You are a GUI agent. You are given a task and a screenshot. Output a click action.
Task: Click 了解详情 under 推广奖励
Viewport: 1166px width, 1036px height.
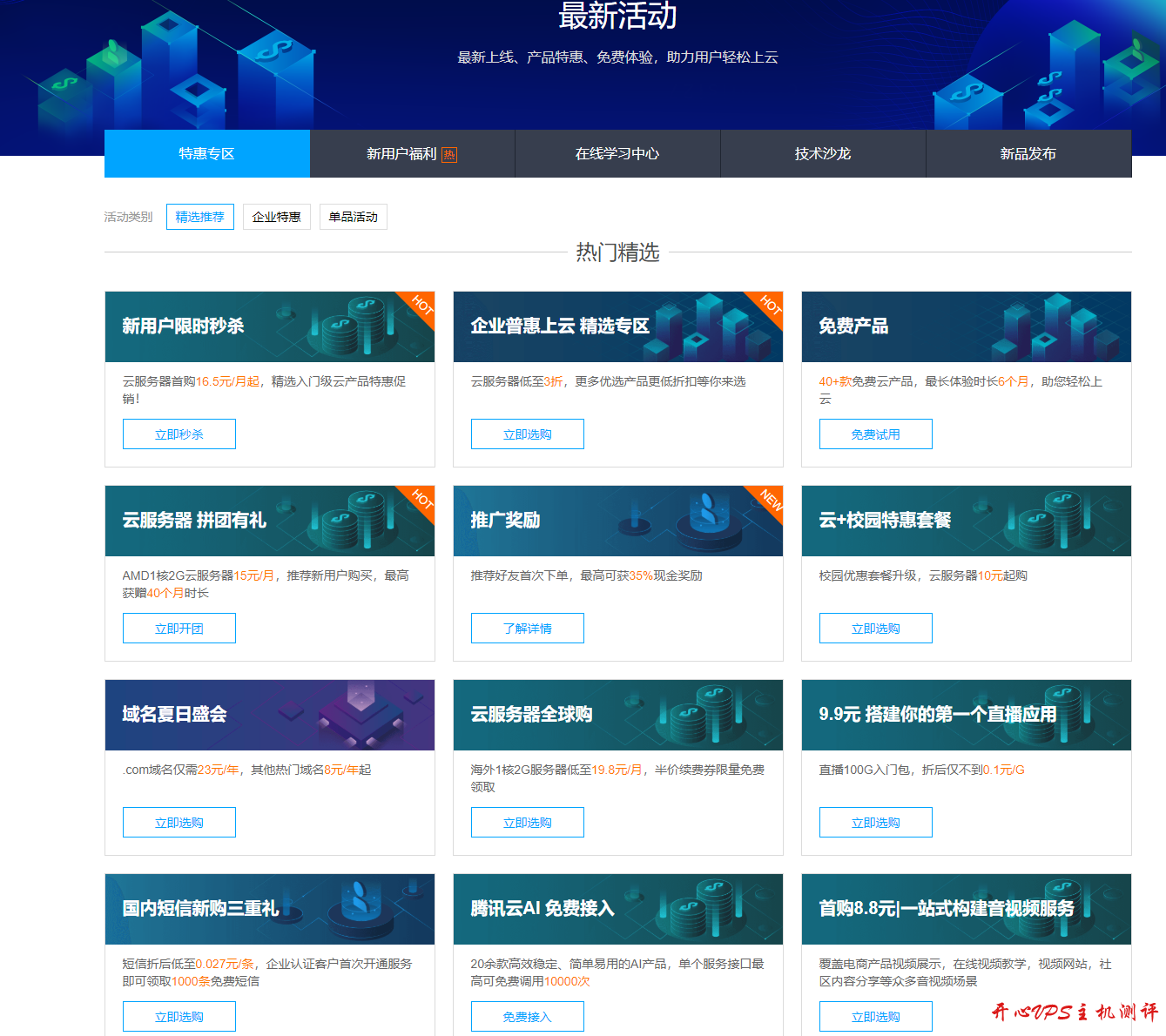click(528, 629)
